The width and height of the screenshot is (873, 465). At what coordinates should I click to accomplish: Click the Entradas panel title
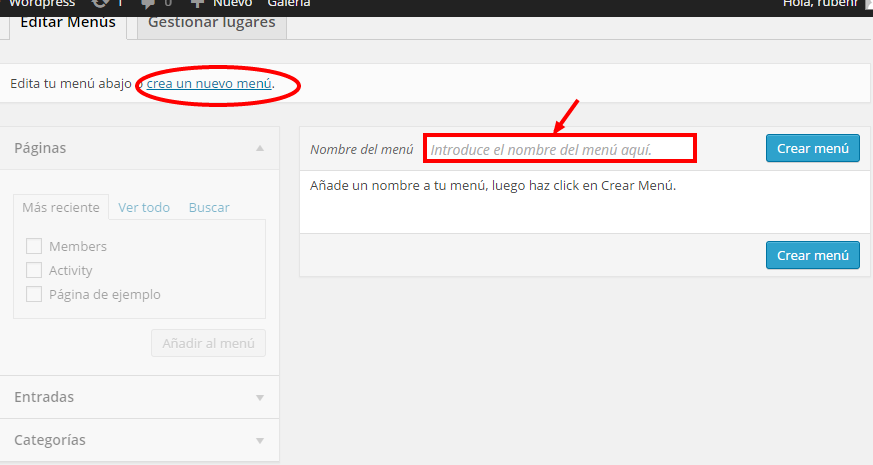(x=44, y=397)
